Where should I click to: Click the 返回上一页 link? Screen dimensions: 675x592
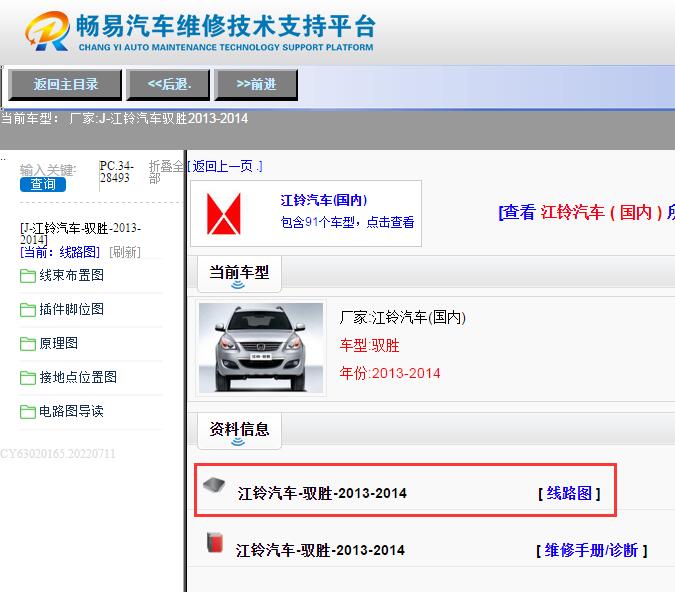click(224, 166)
